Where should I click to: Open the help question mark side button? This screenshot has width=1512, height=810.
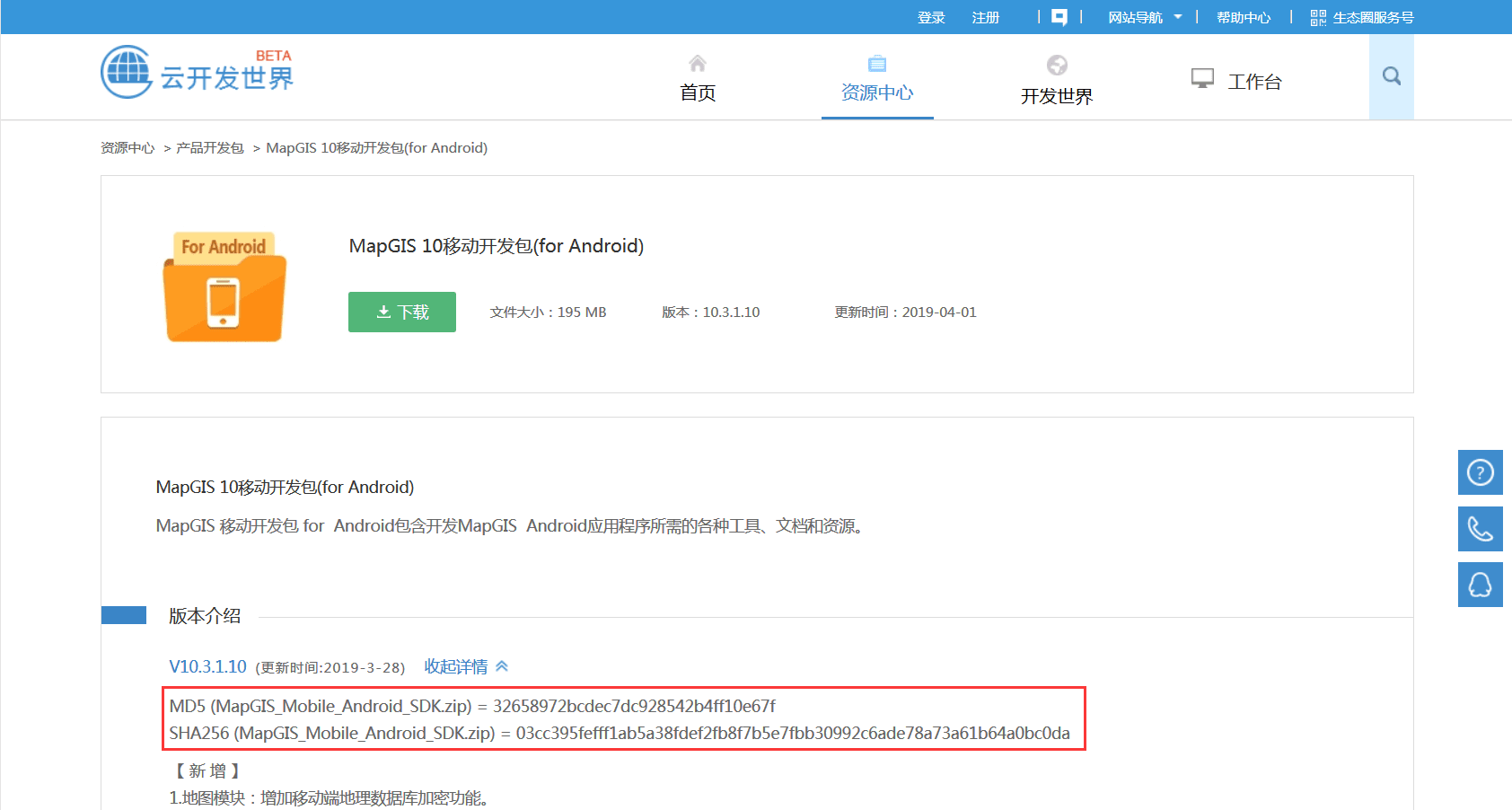[1481, 472]
